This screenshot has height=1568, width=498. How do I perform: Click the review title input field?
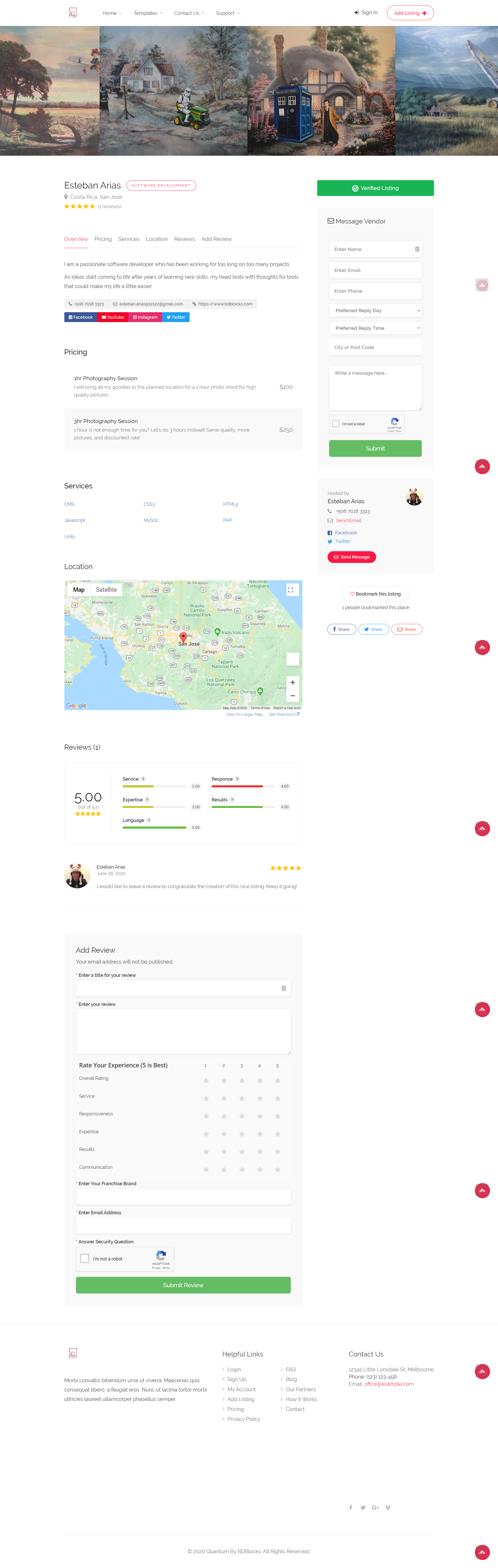click(183, 988)
